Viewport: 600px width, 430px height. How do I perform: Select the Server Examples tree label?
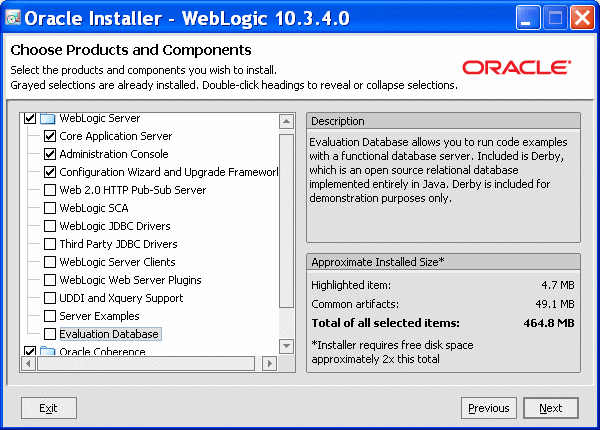[99, 316]
